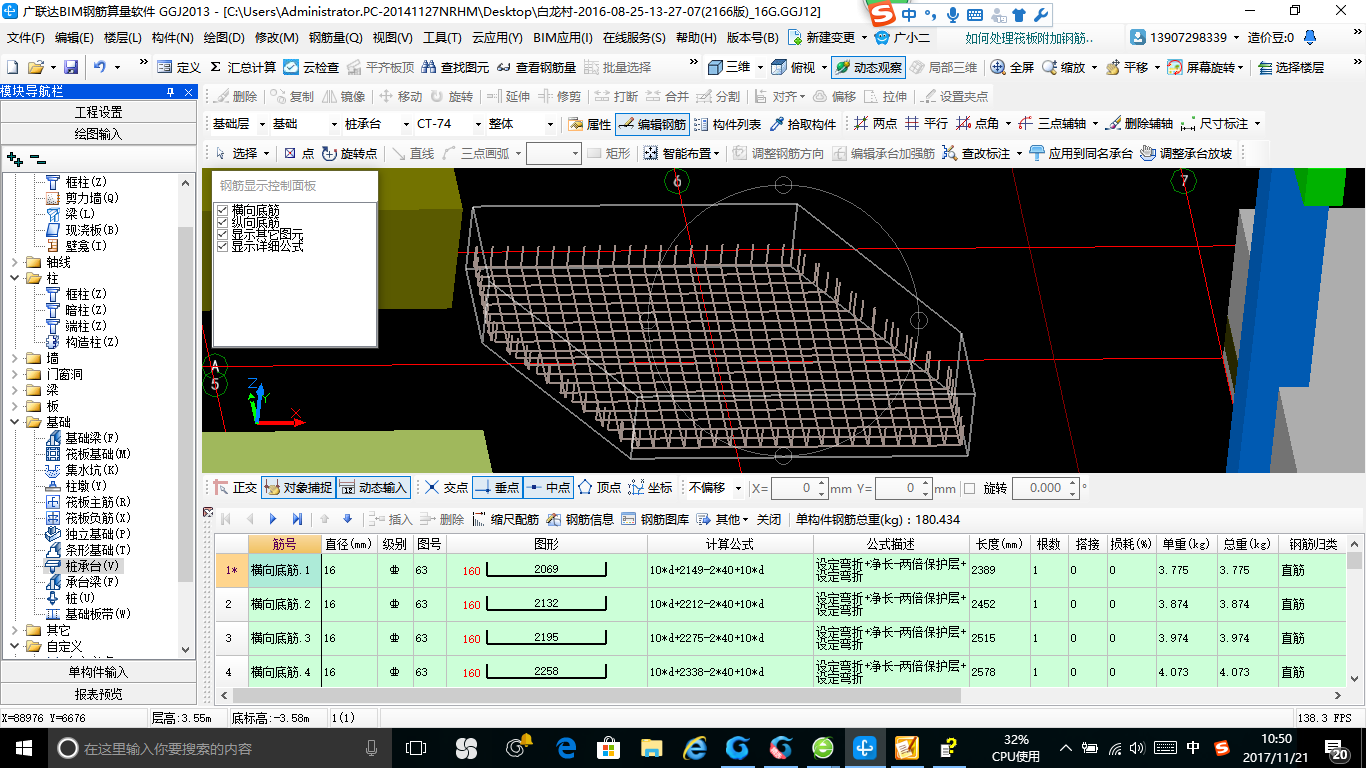Toggle 动态输入 dynamic input
The width and height of the screenshot is (1366, 768).
(x=373, y=488)
